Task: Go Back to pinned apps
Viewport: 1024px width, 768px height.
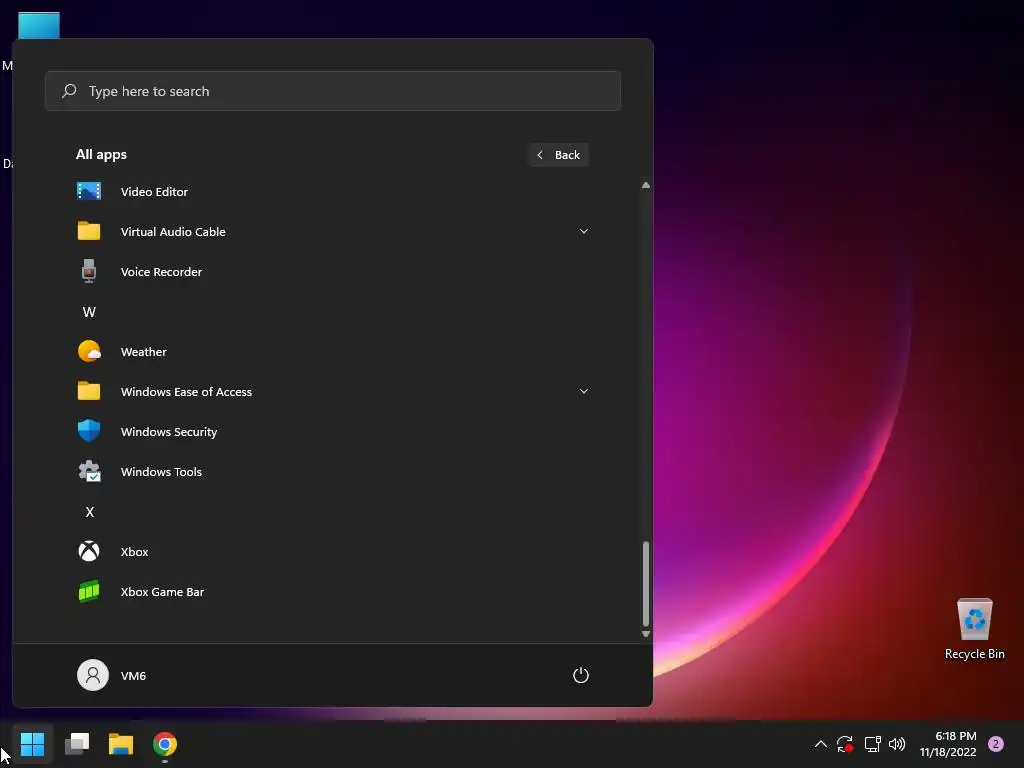Action: [558, 155]
